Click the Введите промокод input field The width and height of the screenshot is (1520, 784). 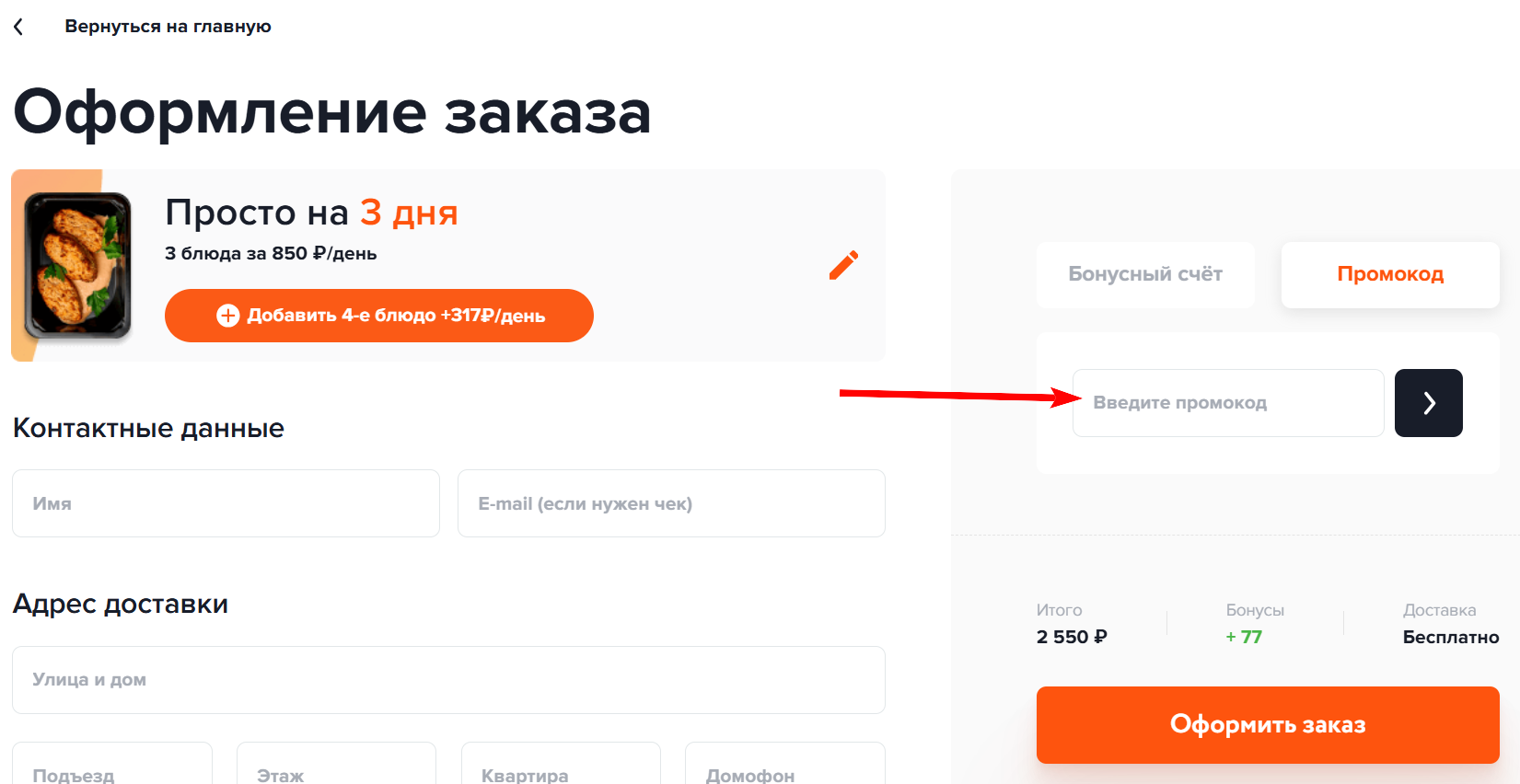coord(1227,402)
